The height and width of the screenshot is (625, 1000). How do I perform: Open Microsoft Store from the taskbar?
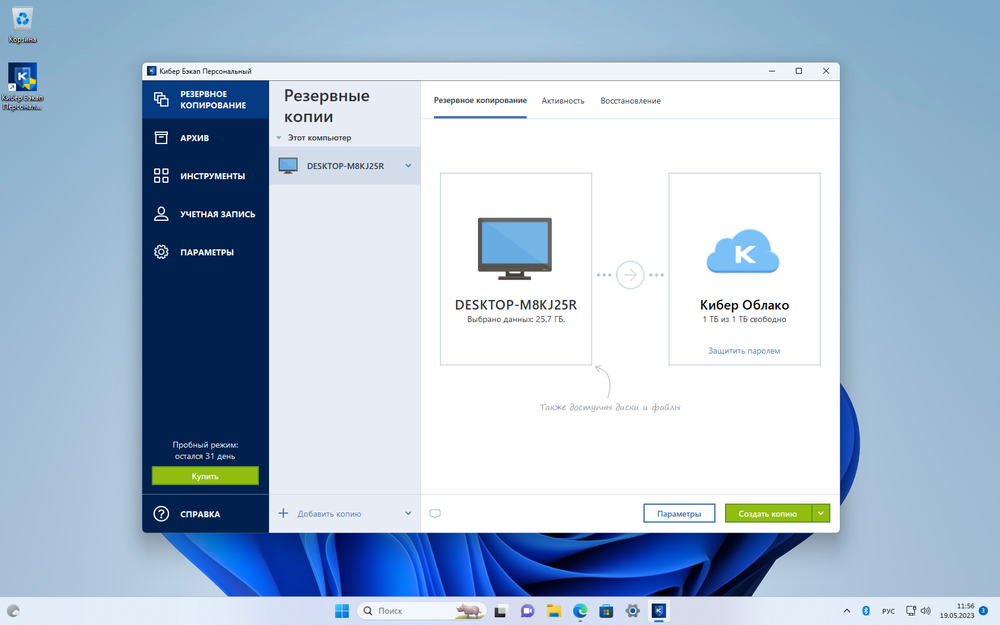(606, 611)
